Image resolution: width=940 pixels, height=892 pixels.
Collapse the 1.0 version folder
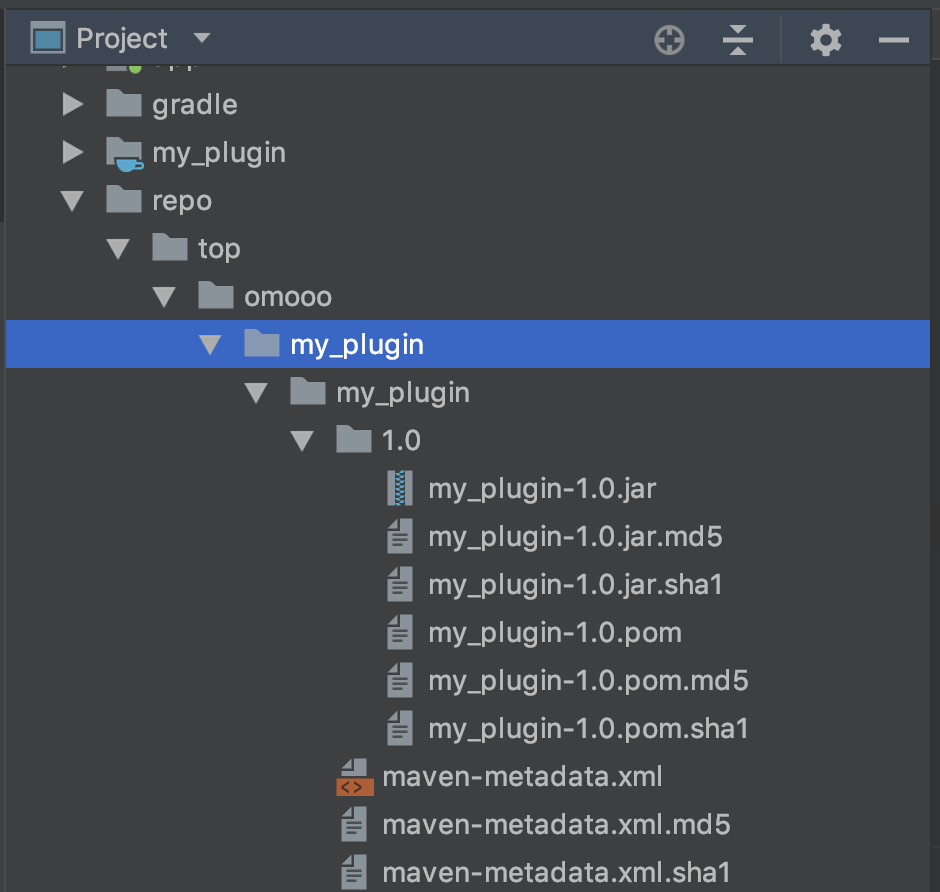click(302, 441)
